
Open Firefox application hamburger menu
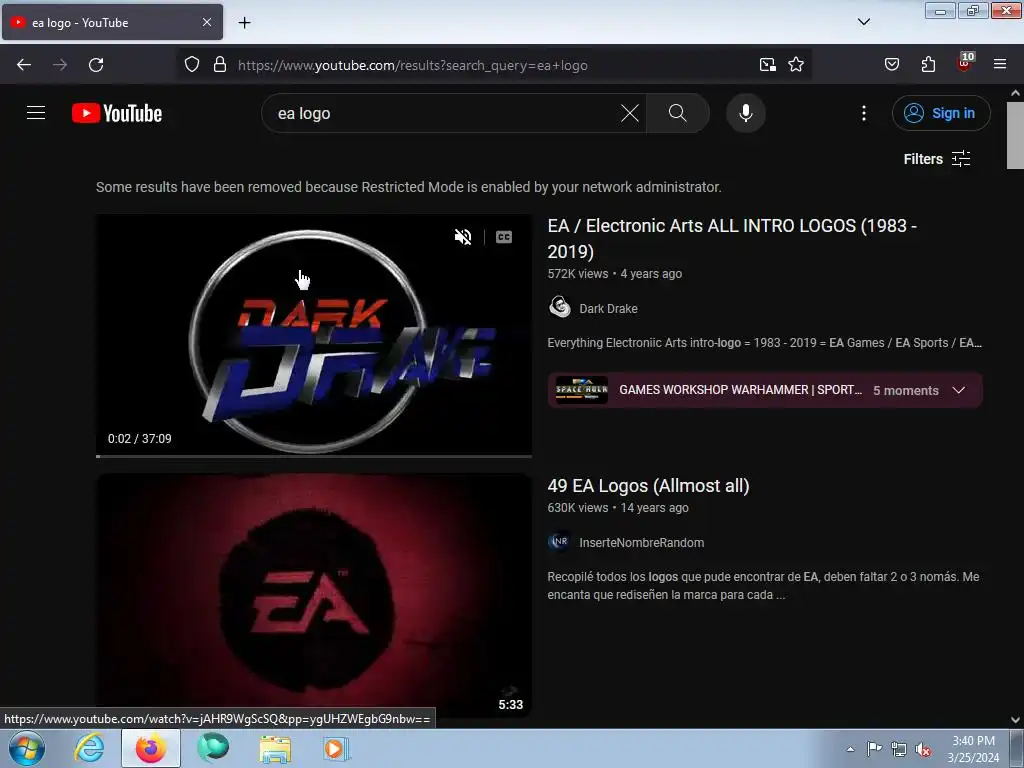[x=1000, y=65]
